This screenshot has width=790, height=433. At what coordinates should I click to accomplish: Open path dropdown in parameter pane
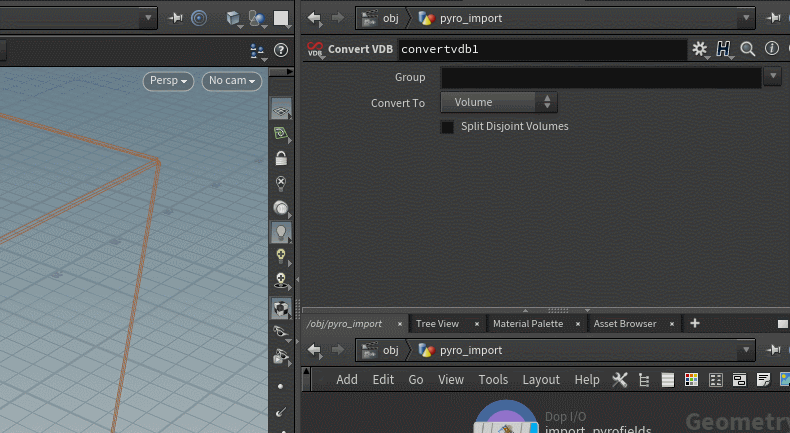coord(746,18)
